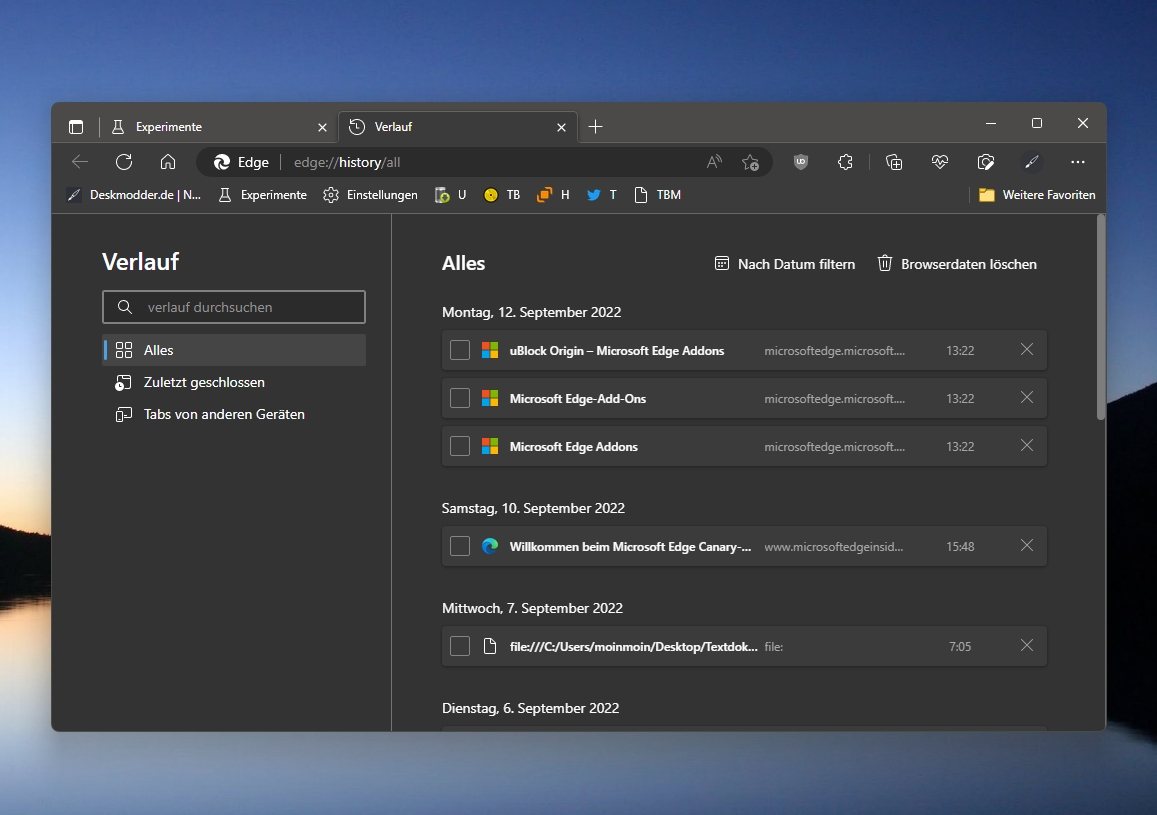The image size is (1157, 815).
Task: Open the TB favorite in the bookmarks bar
Action: click(x=502, y=195)
